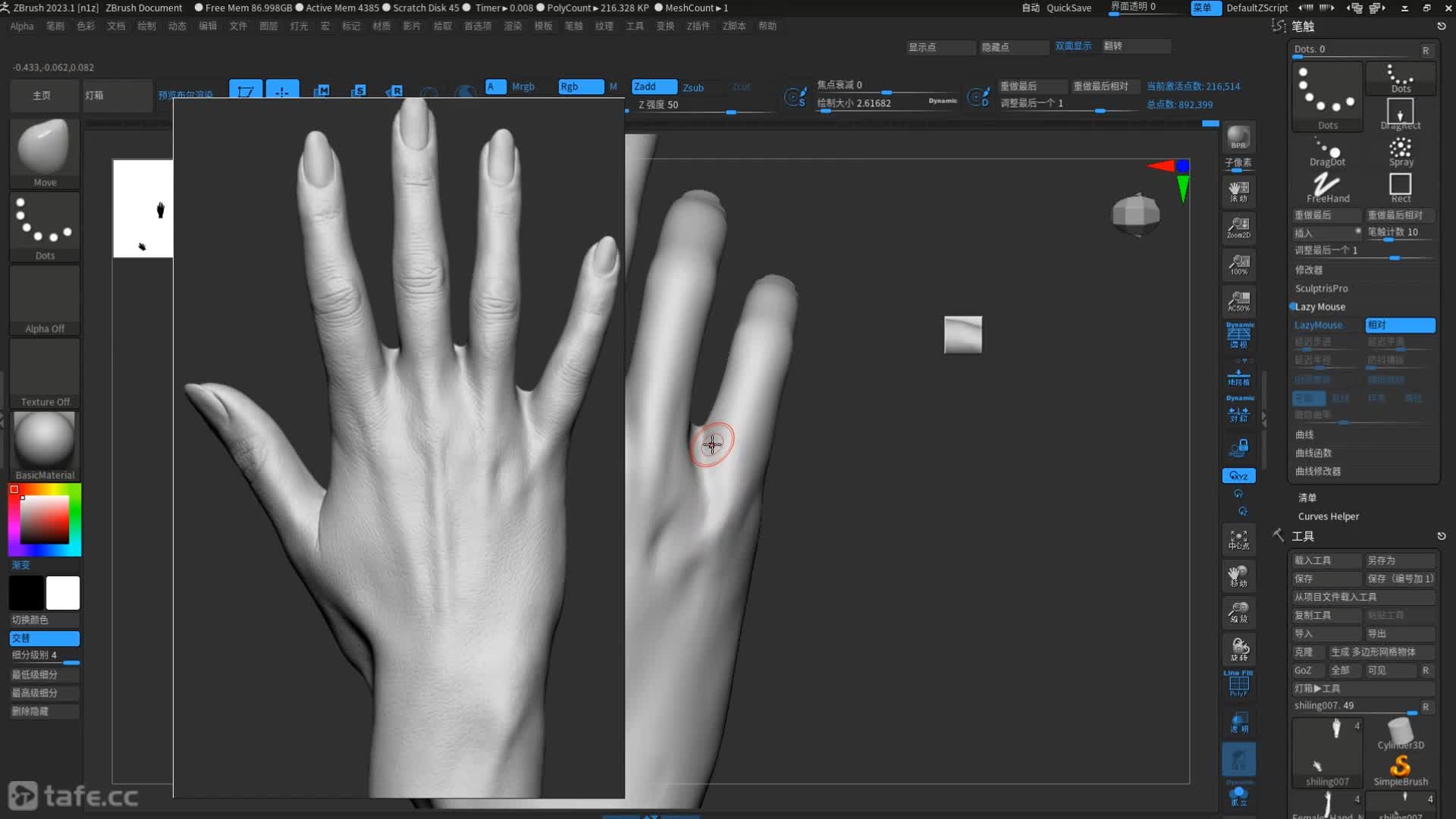Open the 灯箱▶工具 lightbox tools
Viewport: 1456px width, 819px height.
coord(1363,689)
